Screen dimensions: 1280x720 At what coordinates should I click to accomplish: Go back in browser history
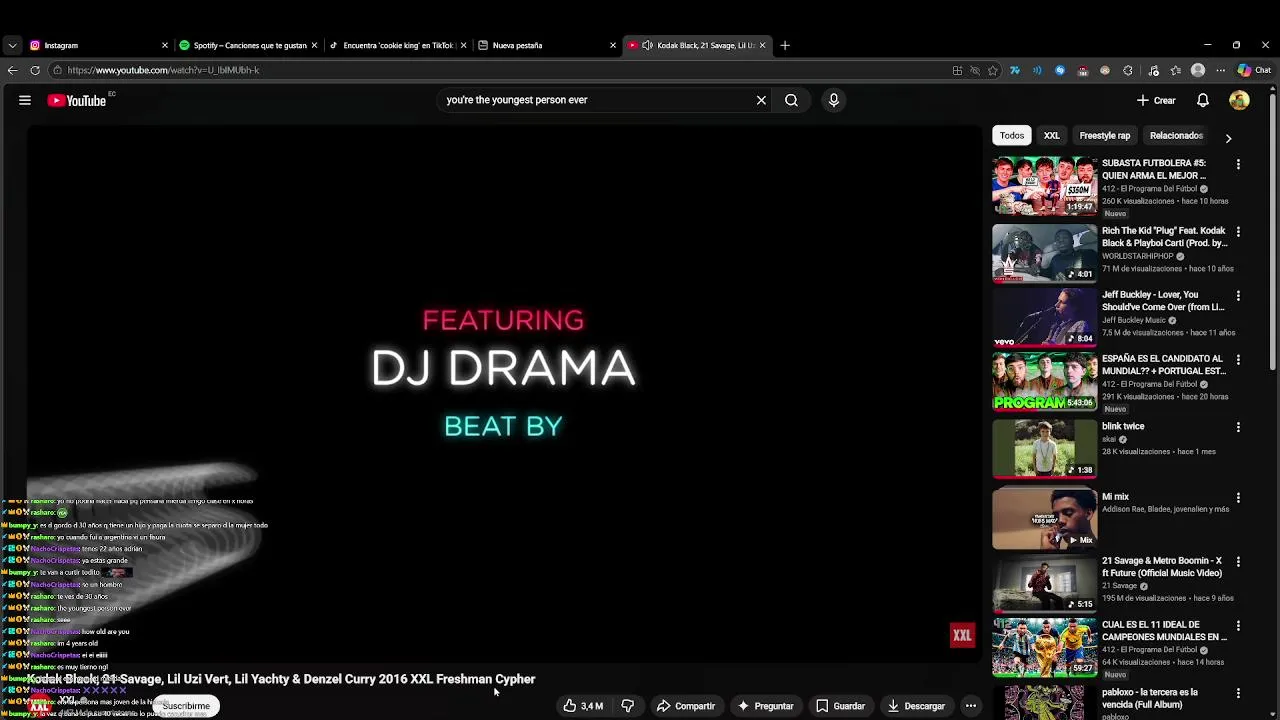(x=12, y=70)
